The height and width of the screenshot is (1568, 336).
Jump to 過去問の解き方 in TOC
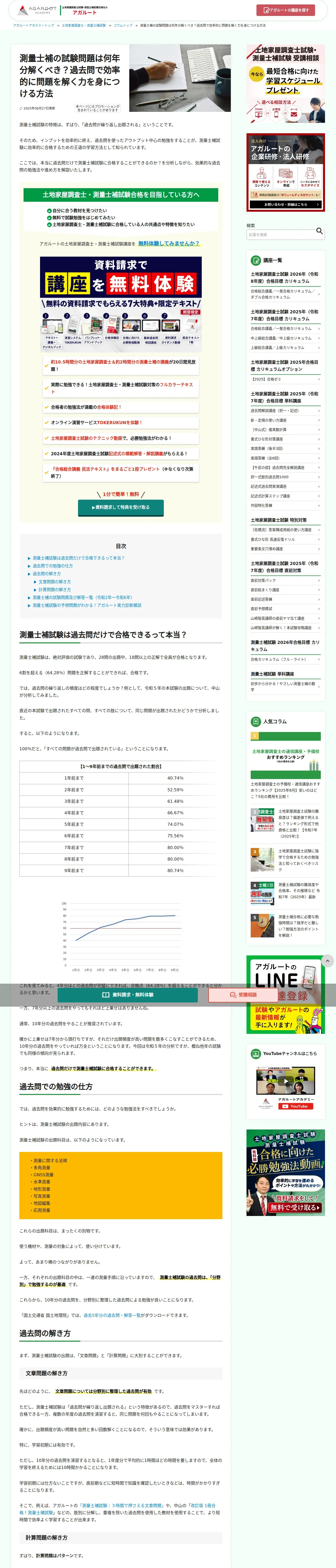coord(46,573)
